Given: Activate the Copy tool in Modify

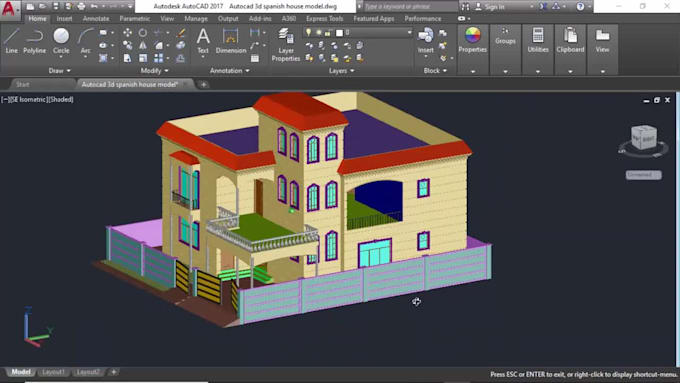Looking at the screenshot, I should (x=128, y=45).
